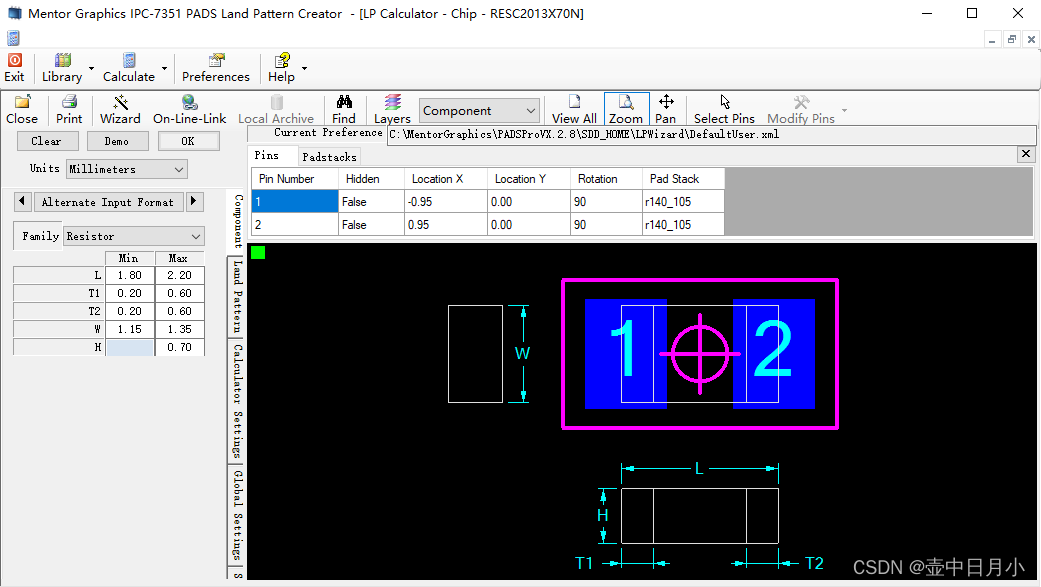Click the L Min value field
1041x587 pixels.
click(130, 275)
